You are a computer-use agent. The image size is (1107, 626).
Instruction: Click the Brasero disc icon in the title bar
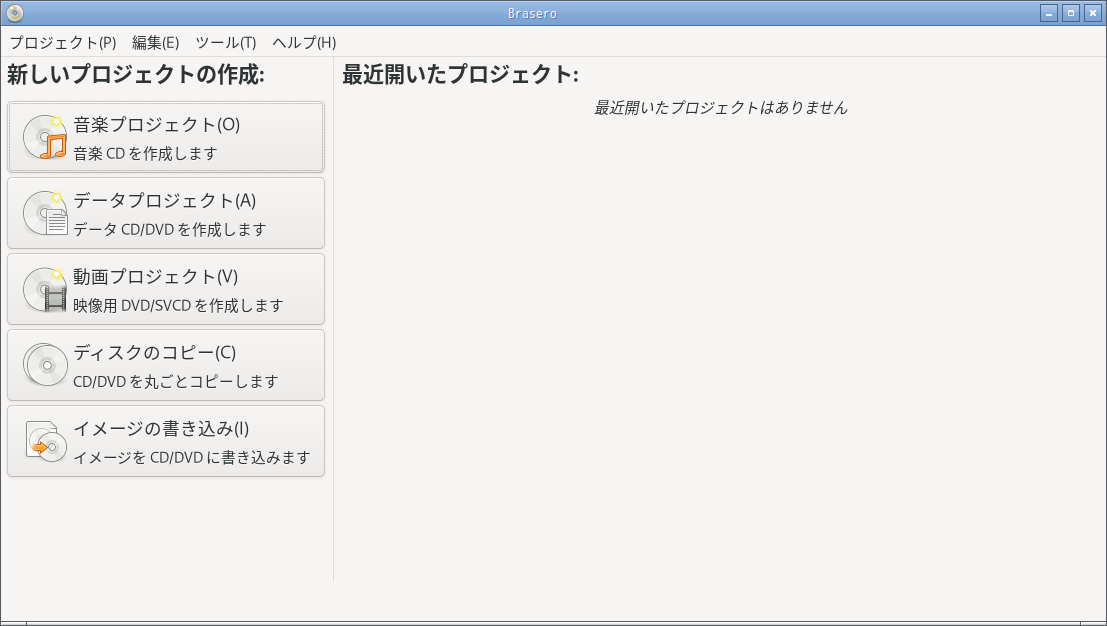pyautogui.click(x=13, y=13)
